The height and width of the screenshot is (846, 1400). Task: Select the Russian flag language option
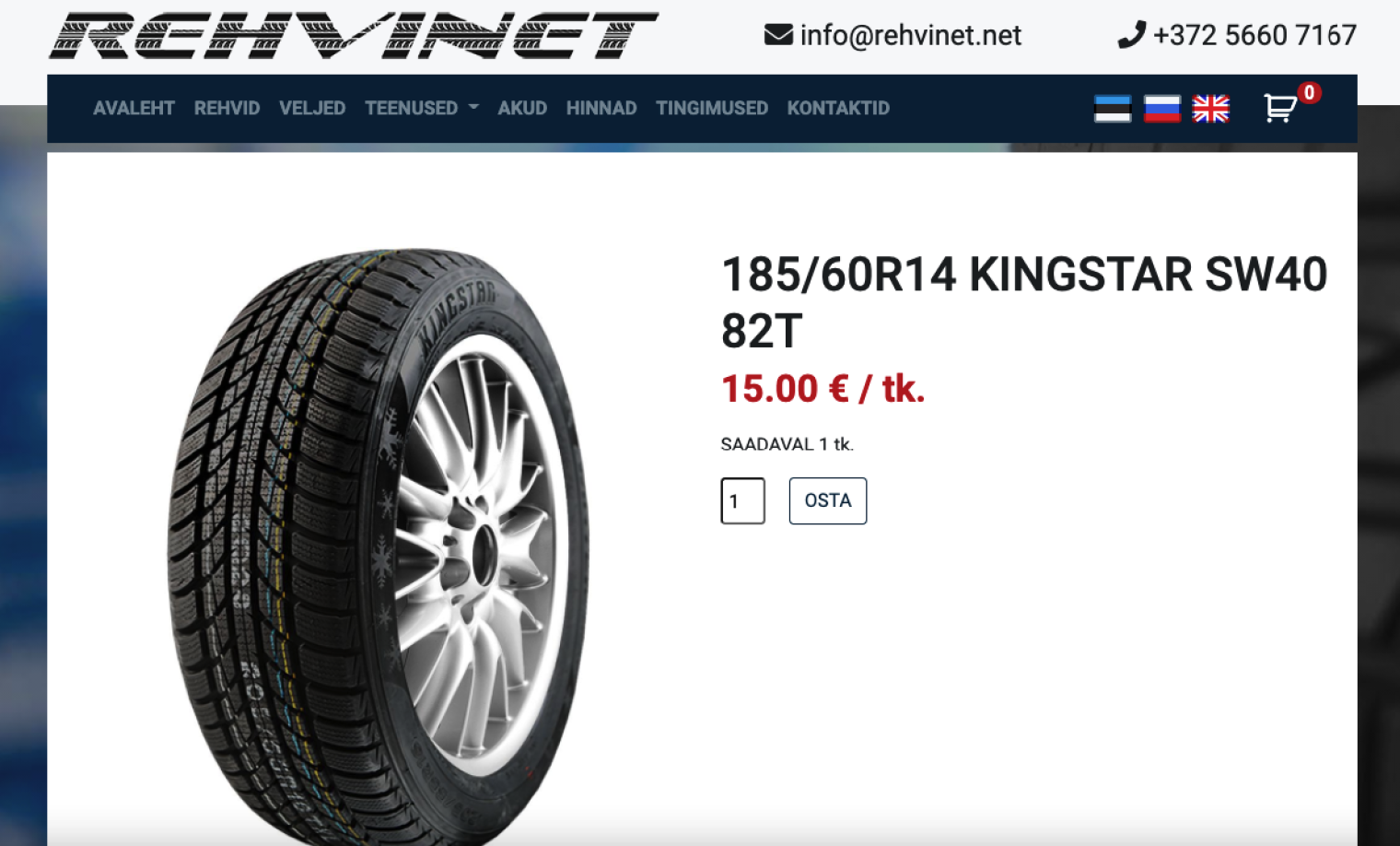pyautogui.click(x=1161, y=109)
